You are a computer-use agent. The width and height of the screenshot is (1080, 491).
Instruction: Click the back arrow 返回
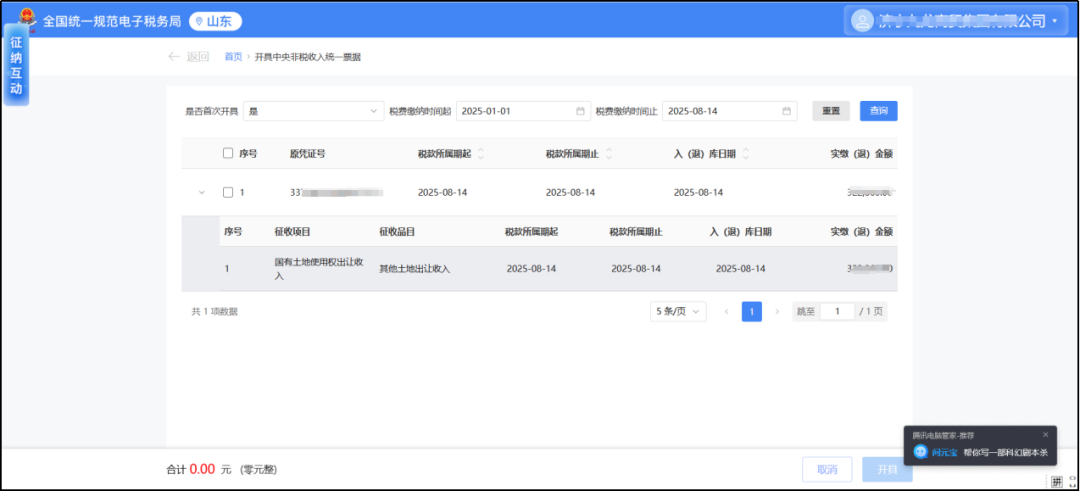pos(188,57)
